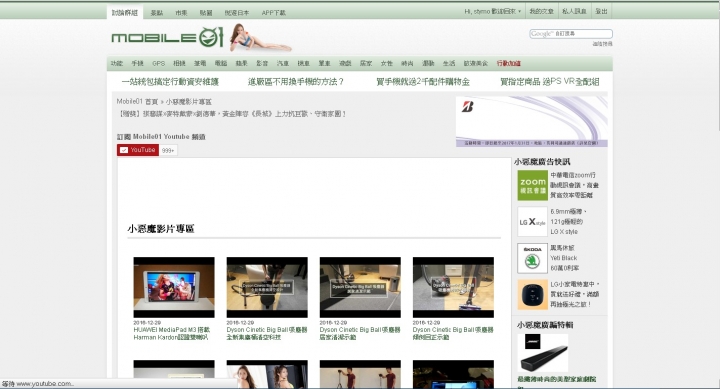
Task: Open the 遊戲 category menu
Action: (x=345, y=63)
